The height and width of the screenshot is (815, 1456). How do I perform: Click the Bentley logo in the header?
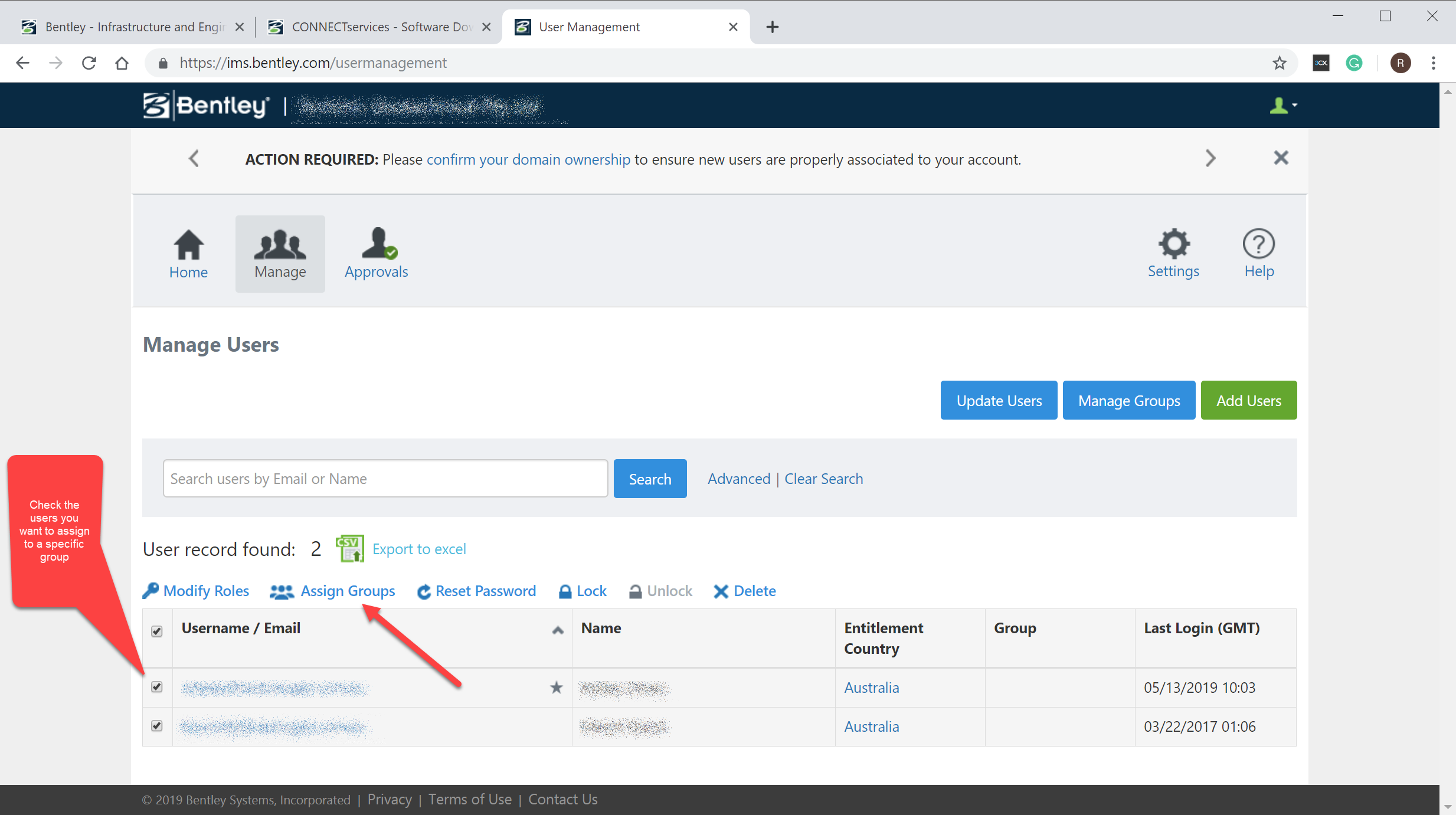pyautogui.click(x=205, y=105)
